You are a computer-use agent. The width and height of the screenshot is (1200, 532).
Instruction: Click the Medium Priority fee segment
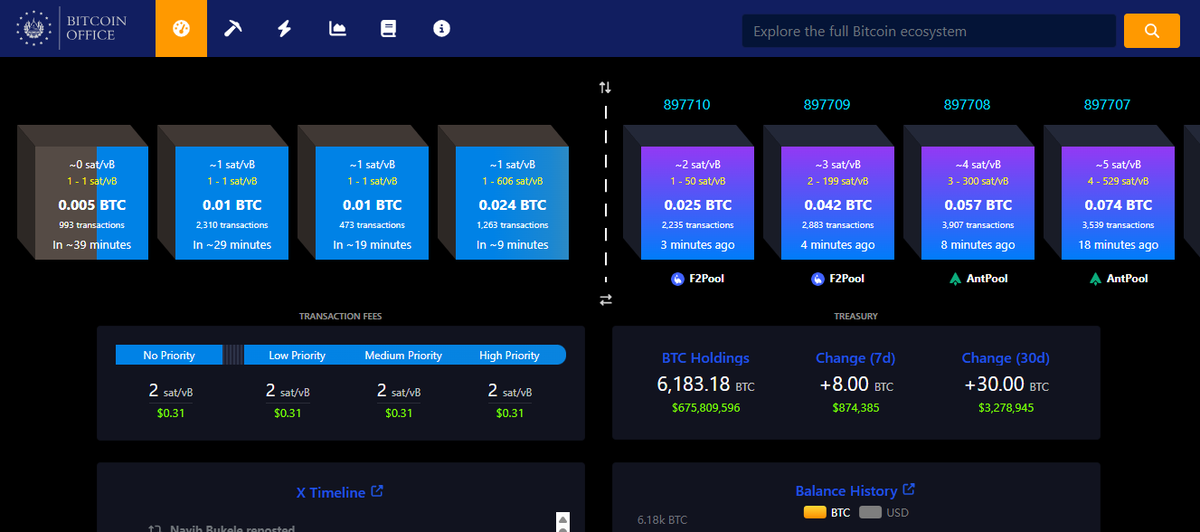click(x=403, y=355)
